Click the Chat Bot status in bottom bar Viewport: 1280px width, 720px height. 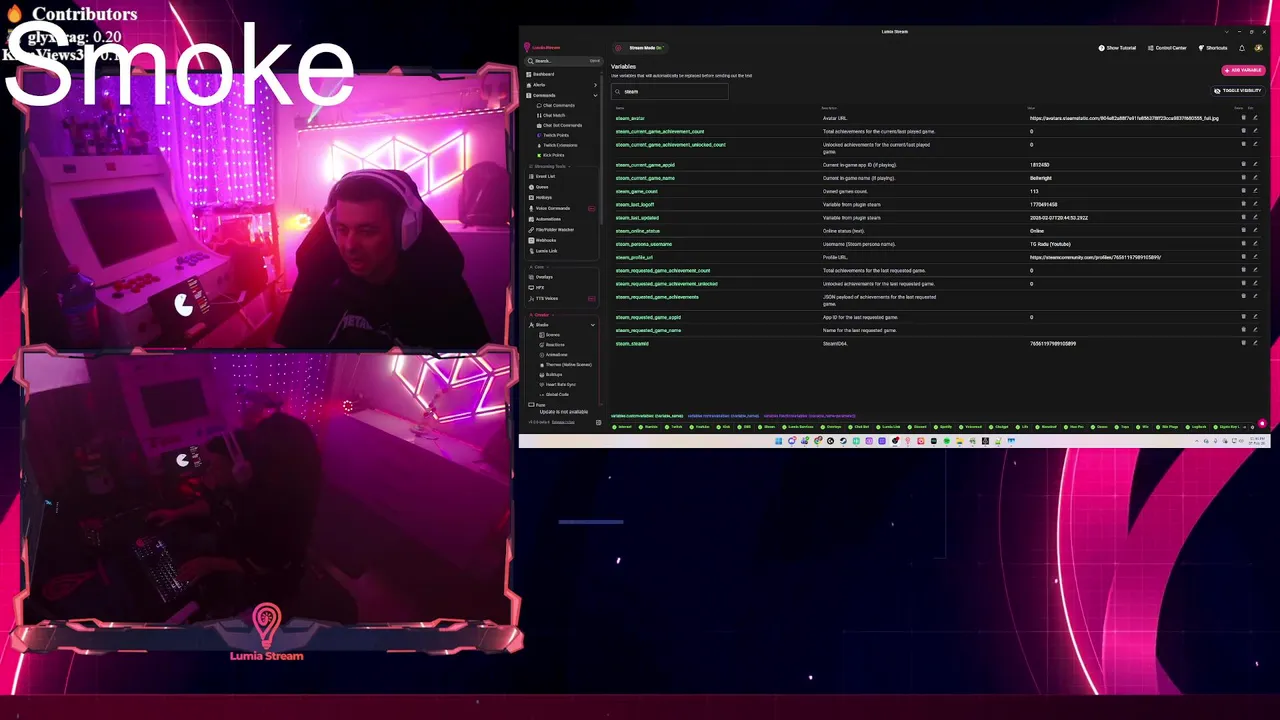(x=859, y=427)
